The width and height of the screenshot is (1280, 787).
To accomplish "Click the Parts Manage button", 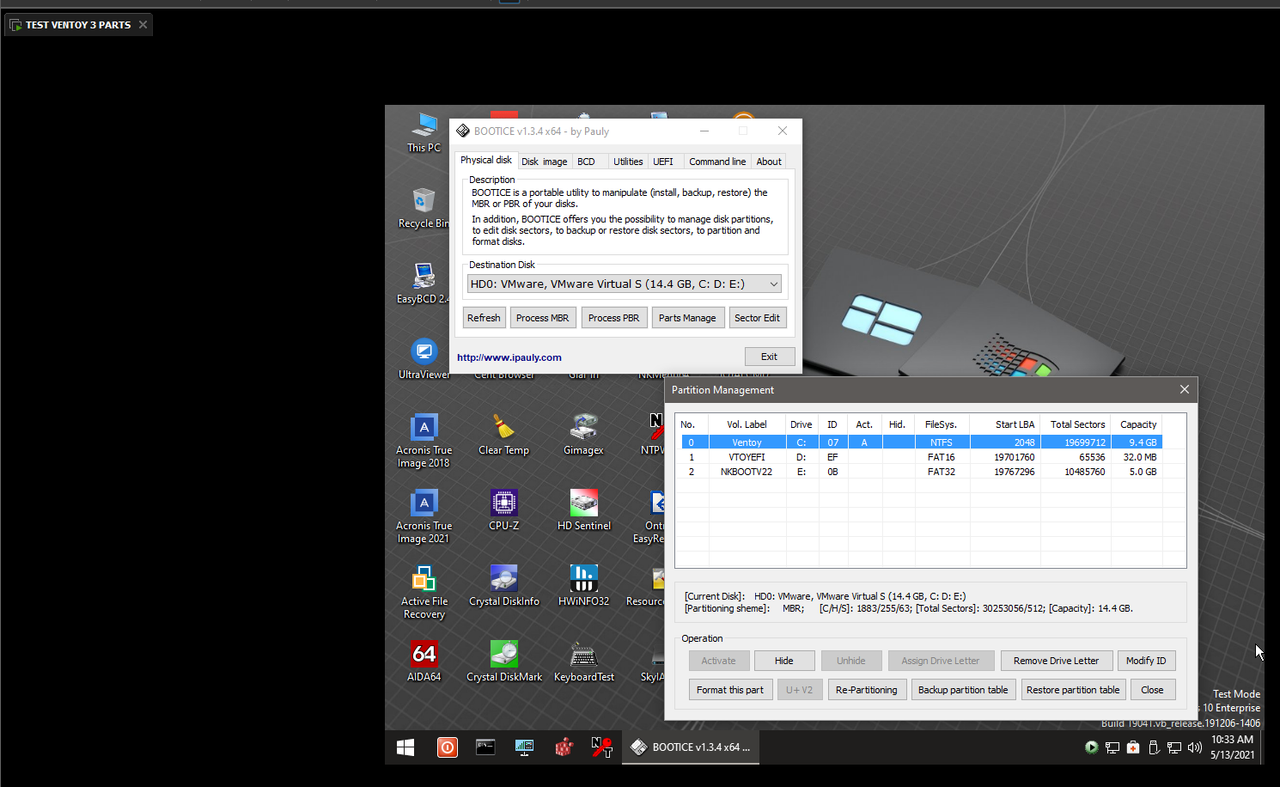I will pyautogui.click(x=687, y=318).
